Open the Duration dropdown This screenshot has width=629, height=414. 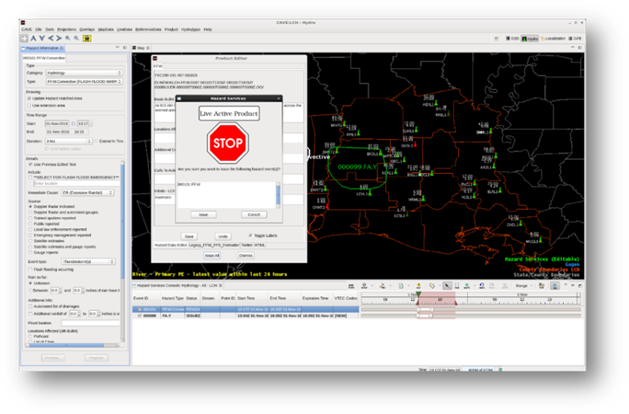(69, 141)
